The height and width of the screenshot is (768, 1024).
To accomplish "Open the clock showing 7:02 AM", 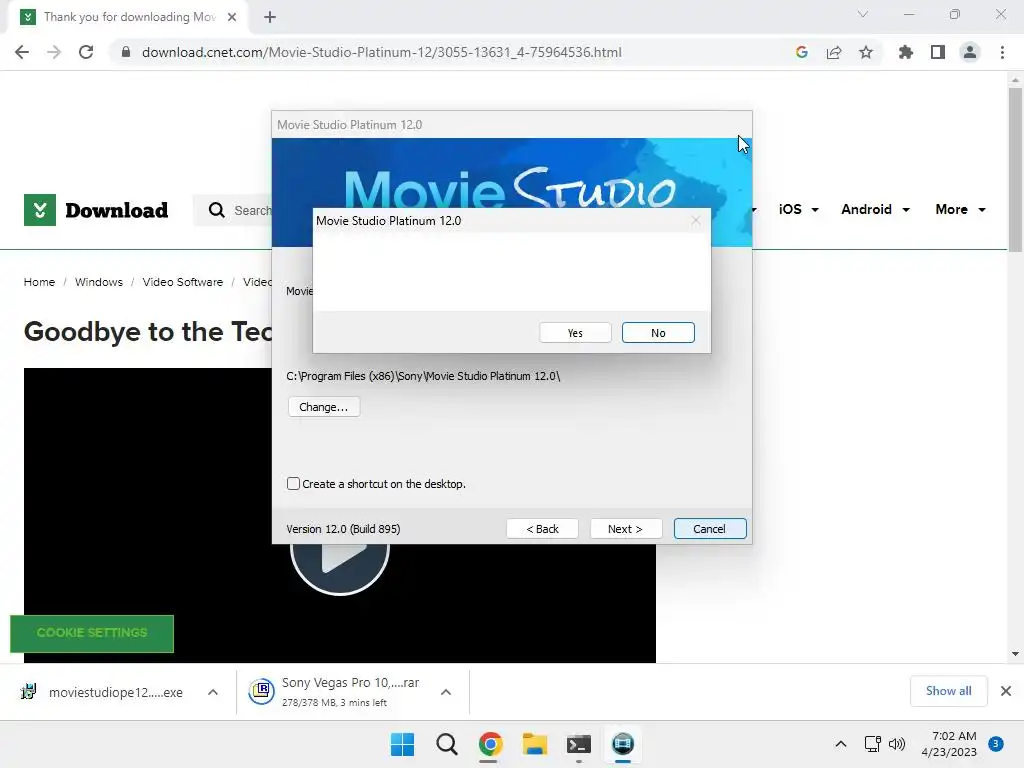I will pos(949,744).
